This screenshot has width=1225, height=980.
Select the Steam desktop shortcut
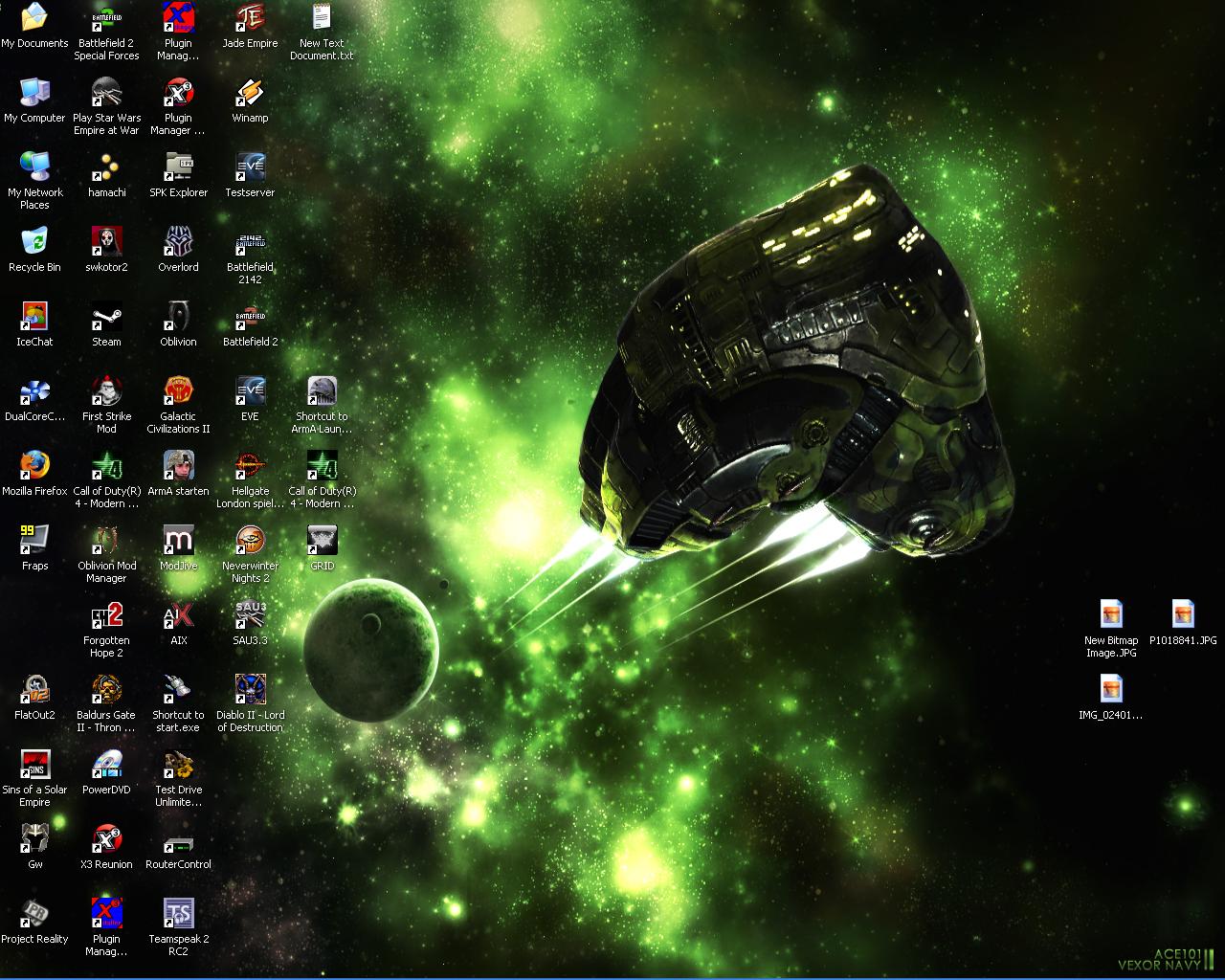(x=106, y=317)
